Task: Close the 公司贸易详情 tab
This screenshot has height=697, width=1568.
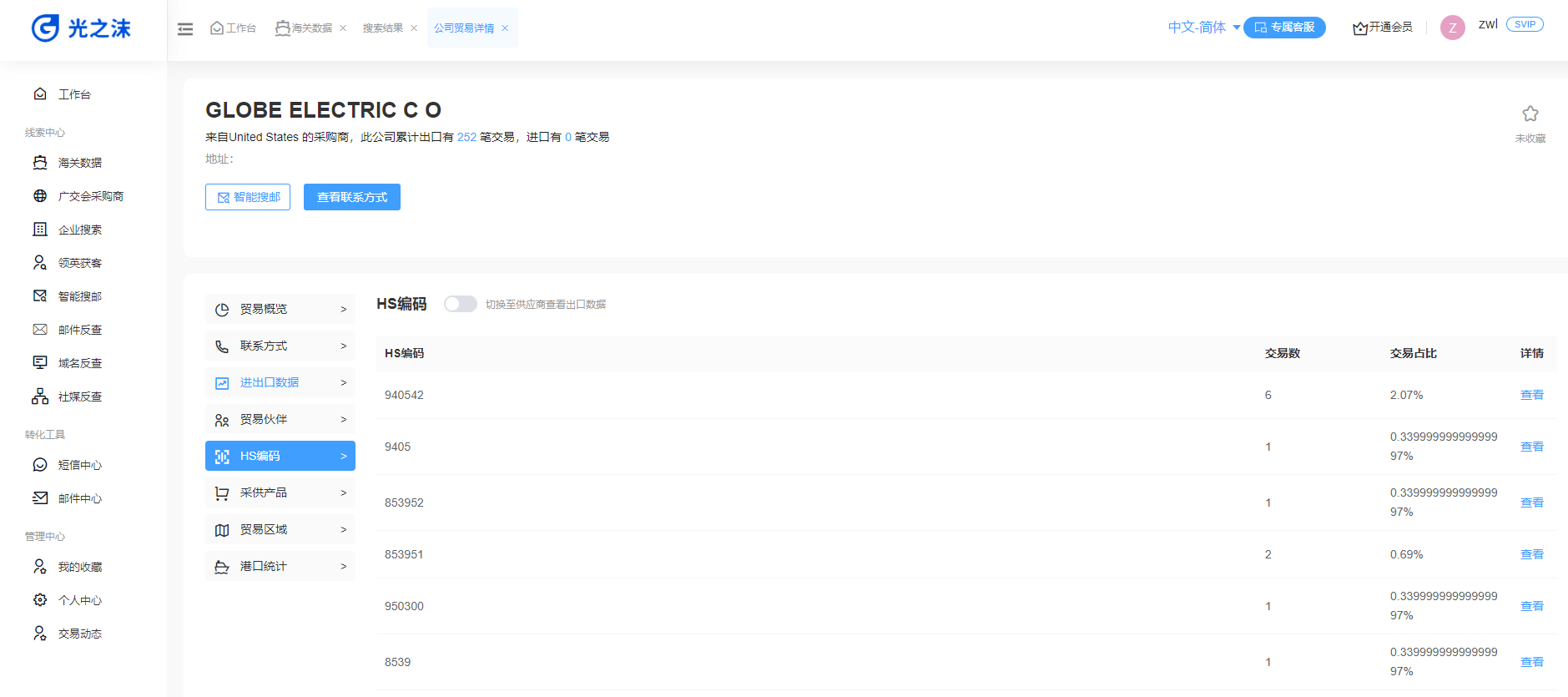Action: pyautogui.click(x=505, y=28)
